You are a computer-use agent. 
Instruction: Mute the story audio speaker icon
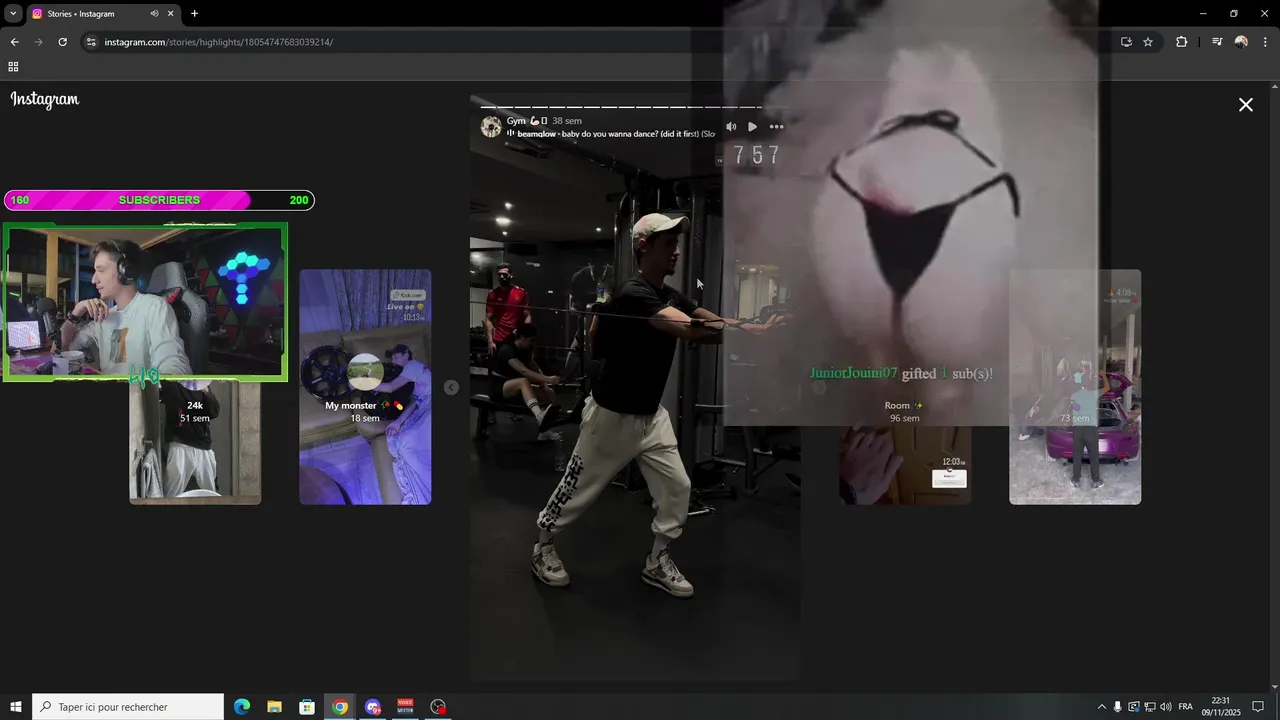pyautogui.click(x=731, y=127)
